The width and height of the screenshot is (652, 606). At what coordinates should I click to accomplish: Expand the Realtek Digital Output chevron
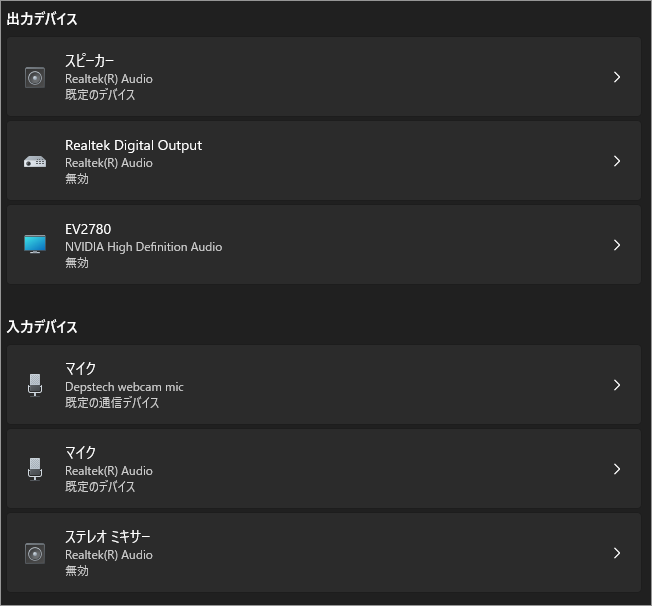point(617,161)
